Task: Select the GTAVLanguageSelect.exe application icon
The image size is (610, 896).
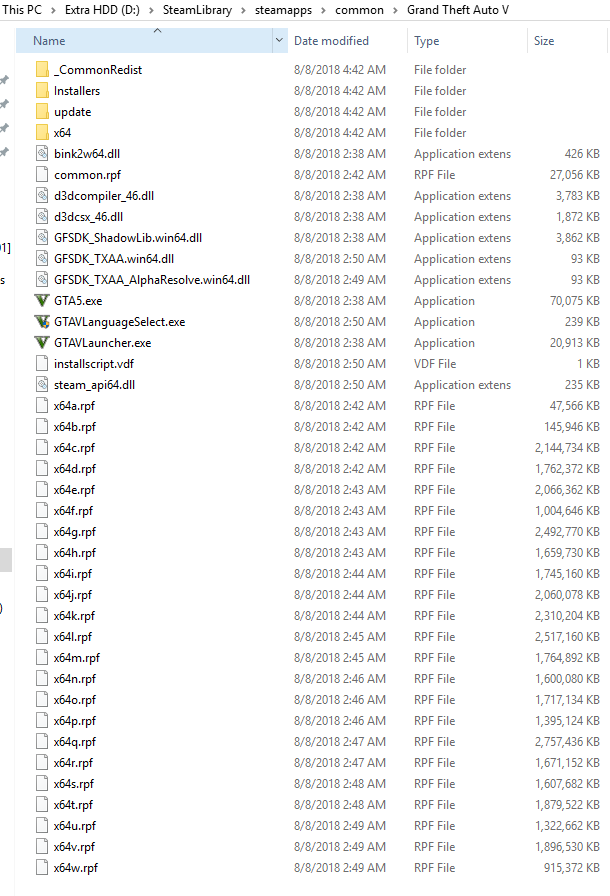Action: click(x=42, y=322)
